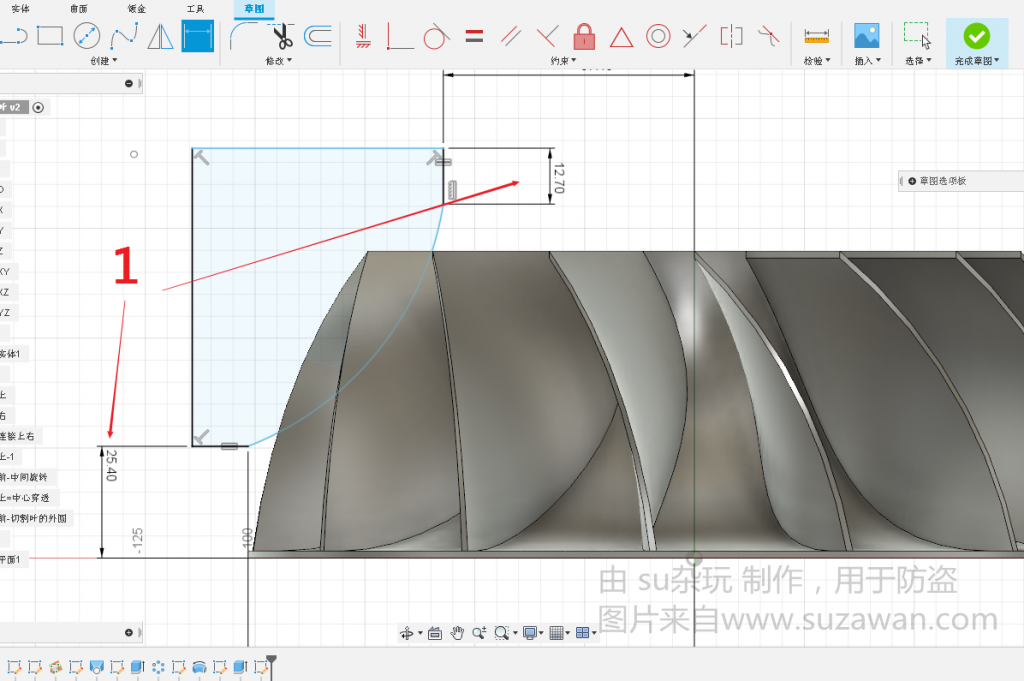Viewport: 1024px width, 681px height.
Task: Apply the Curvature constraint
Action: coord(768,36)
